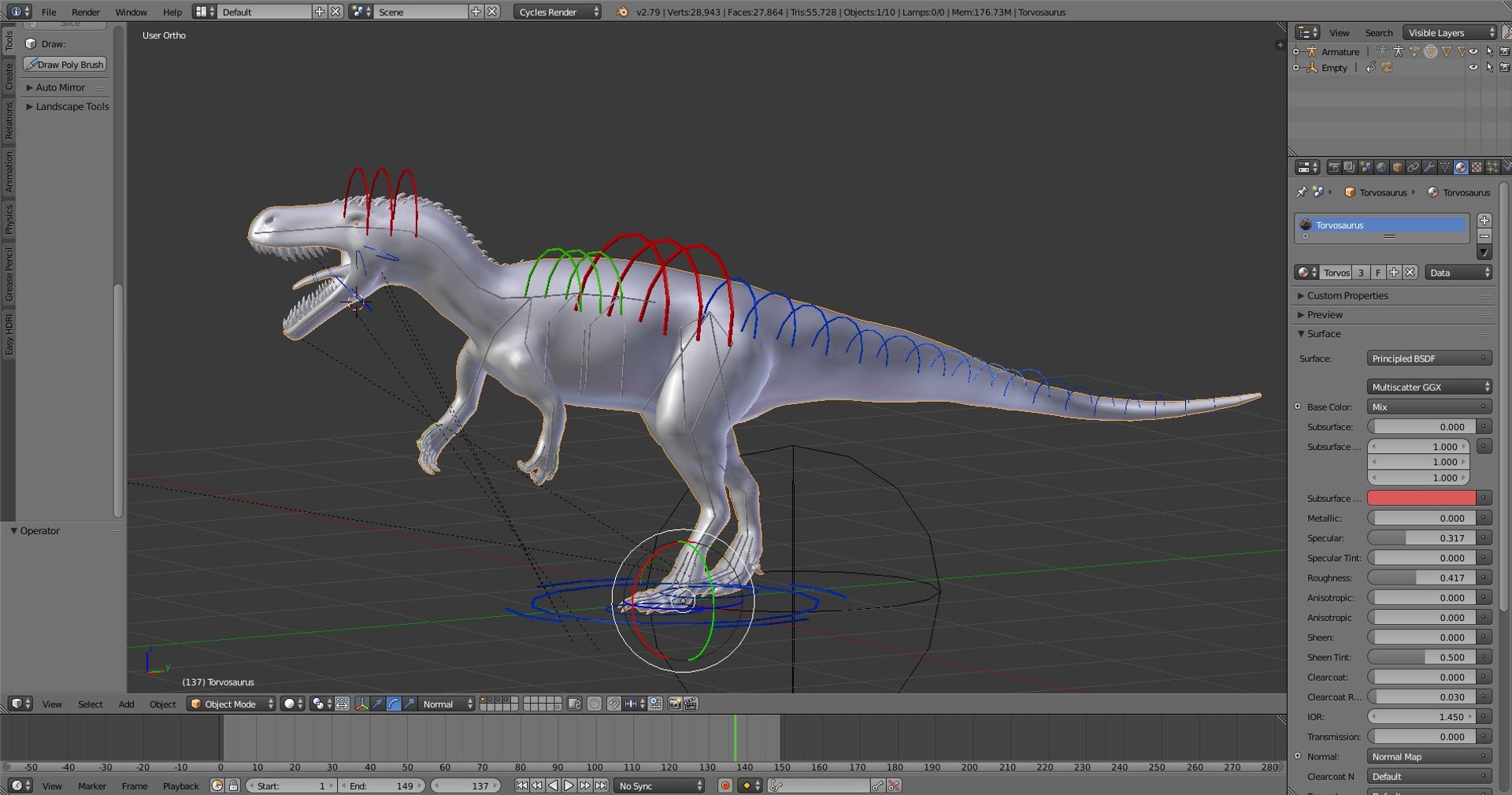Open the Texture properties checker tab icon
The image size is (1512, 795).
1477,167
